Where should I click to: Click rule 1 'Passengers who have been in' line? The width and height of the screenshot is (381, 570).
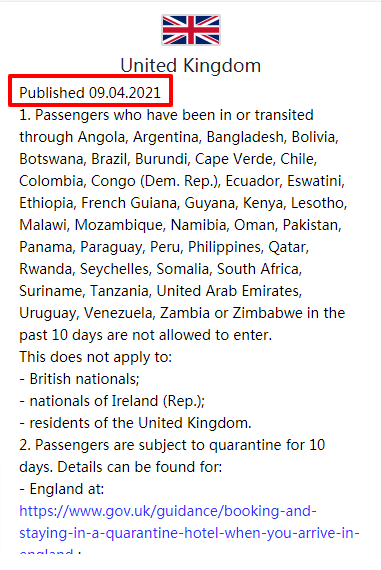pos(166,115)
